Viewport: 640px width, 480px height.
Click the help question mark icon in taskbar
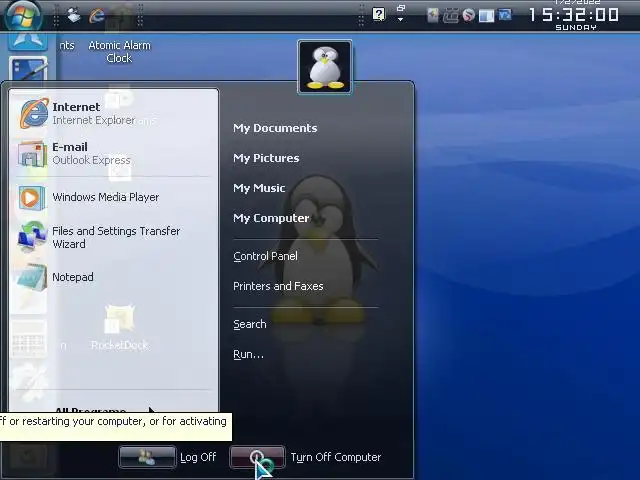pyautogui.click(x=379, y=15)
